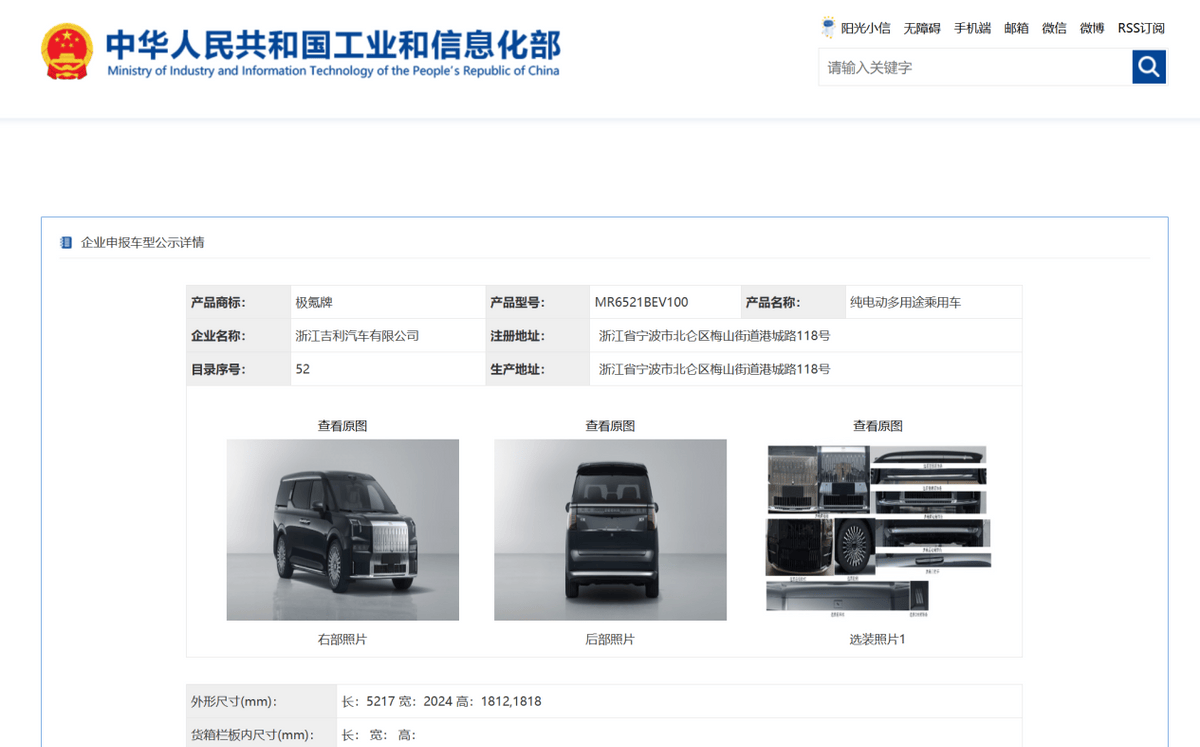
Task: Open the 阳光小信 link
Action: pos(865,28)
